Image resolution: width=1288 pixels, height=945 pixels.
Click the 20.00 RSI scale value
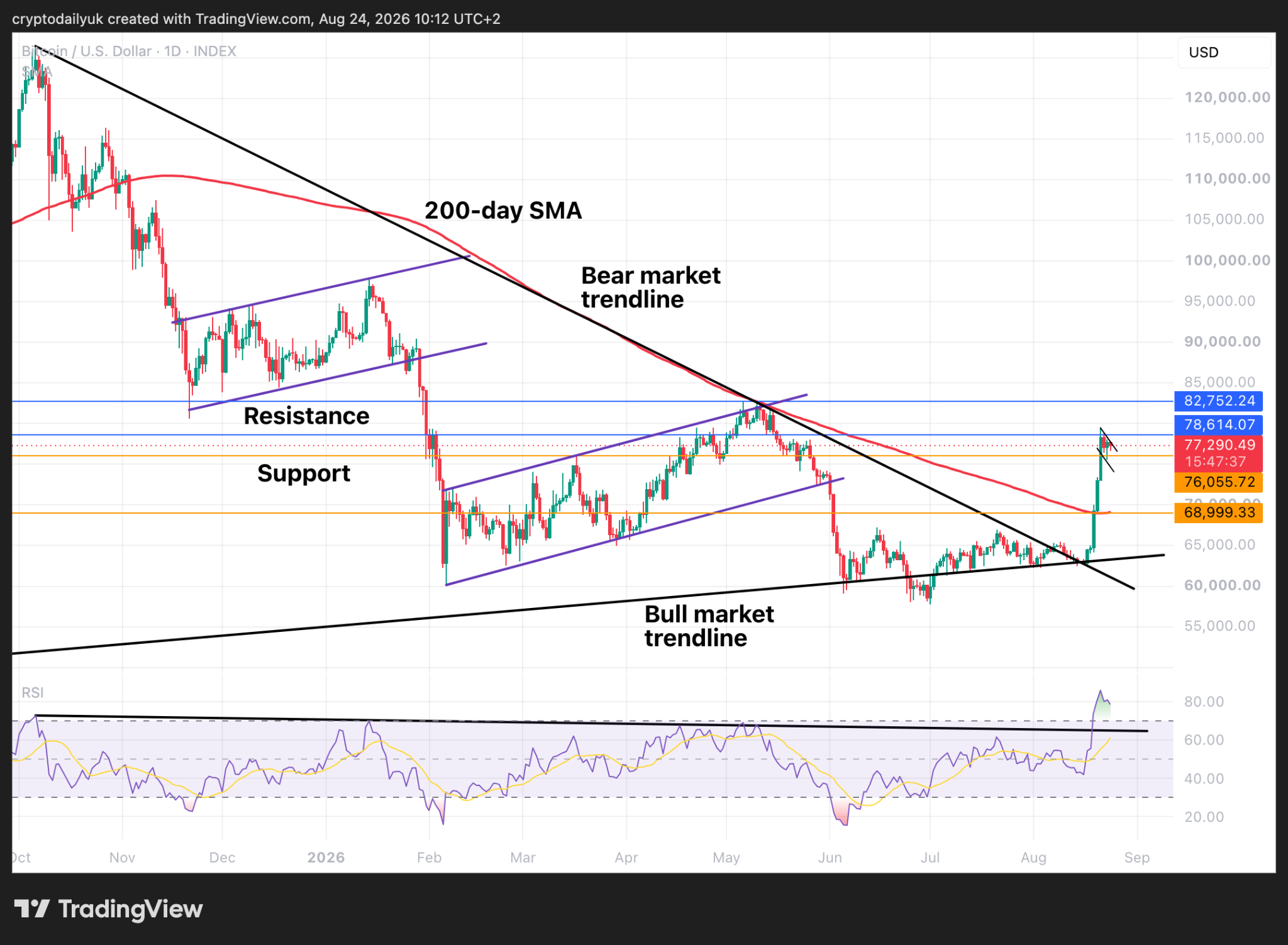(x=1204, y=817)
